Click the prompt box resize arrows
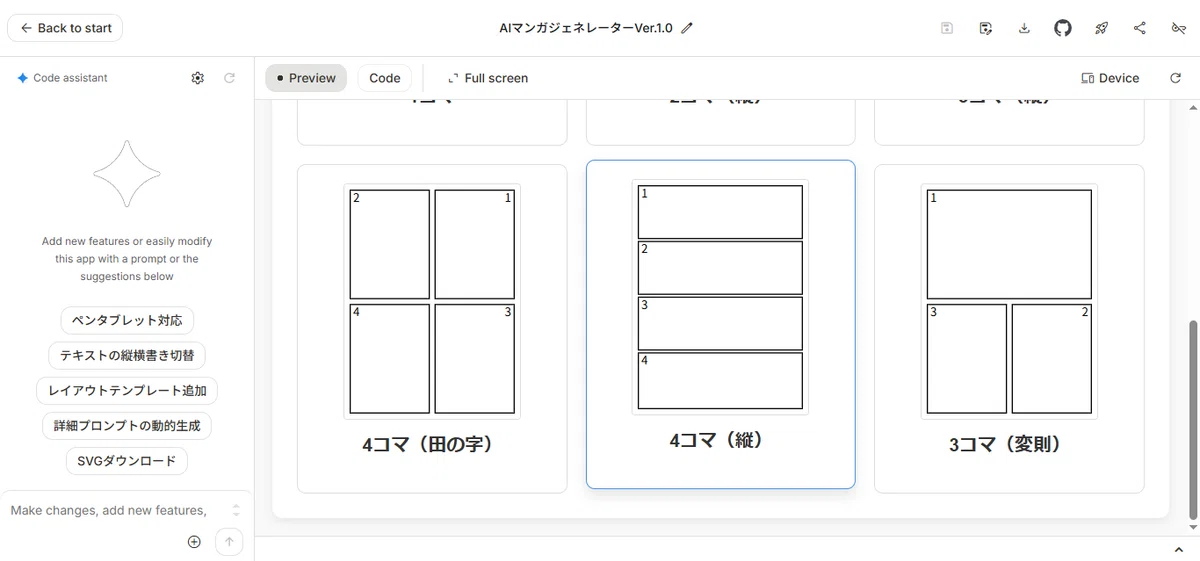The height and width of the screenshot is (561, 1200). coord(236,510)
